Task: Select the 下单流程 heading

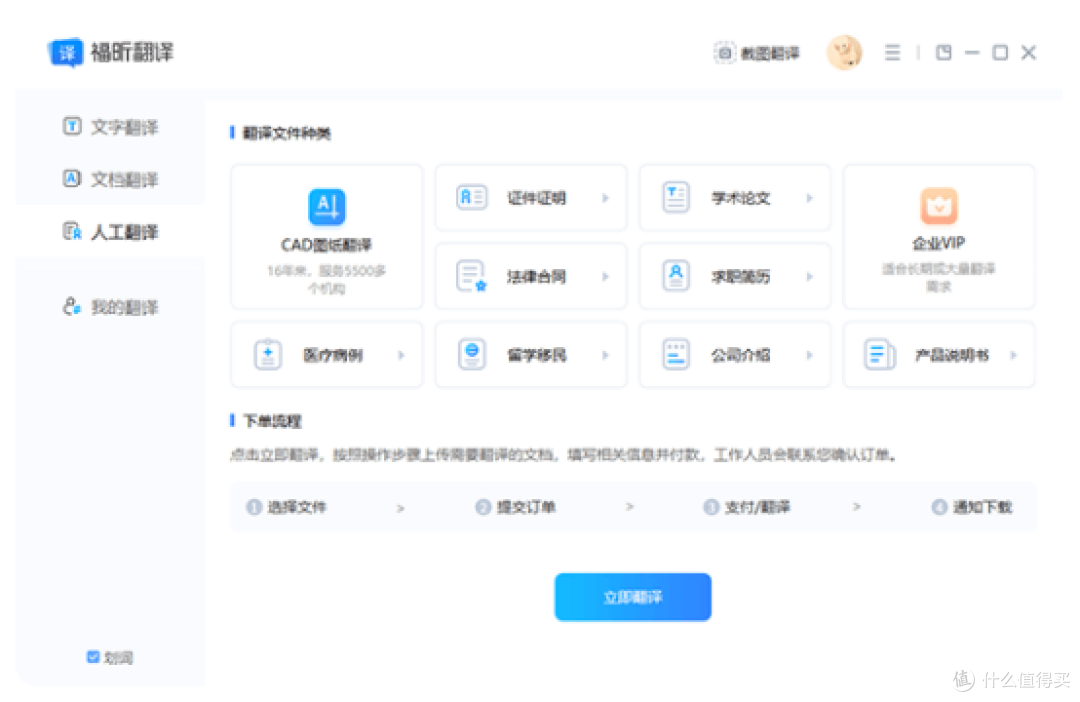Action: (x=272, y=421)
